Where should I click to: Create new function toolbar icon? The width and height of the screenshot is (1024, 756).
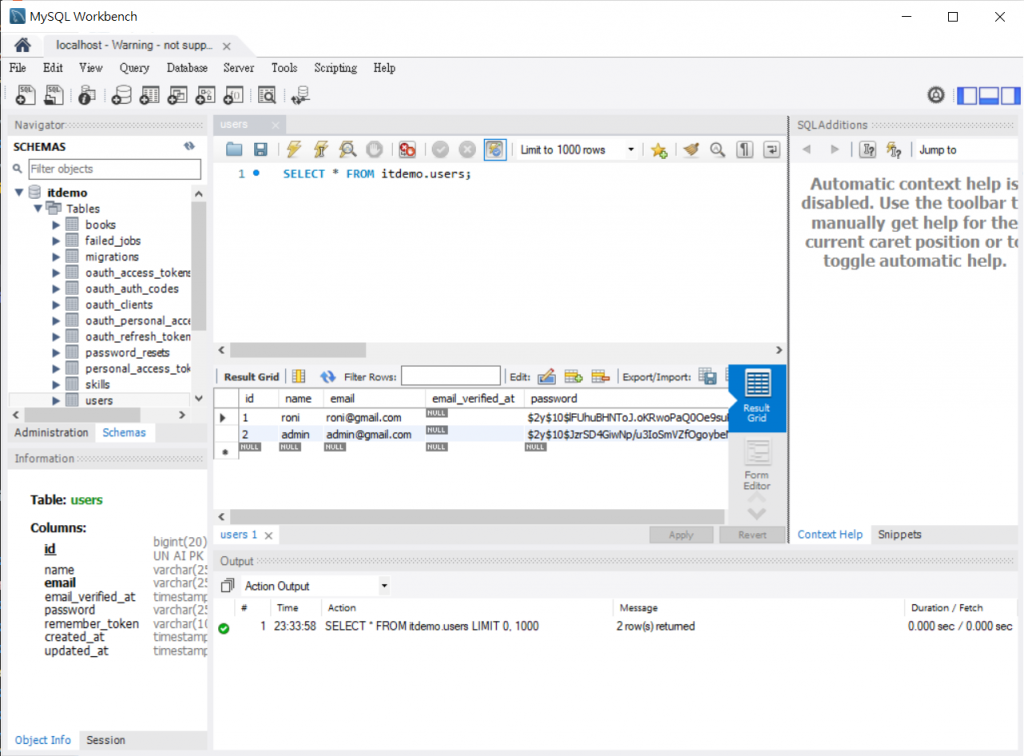click(234, 95)
